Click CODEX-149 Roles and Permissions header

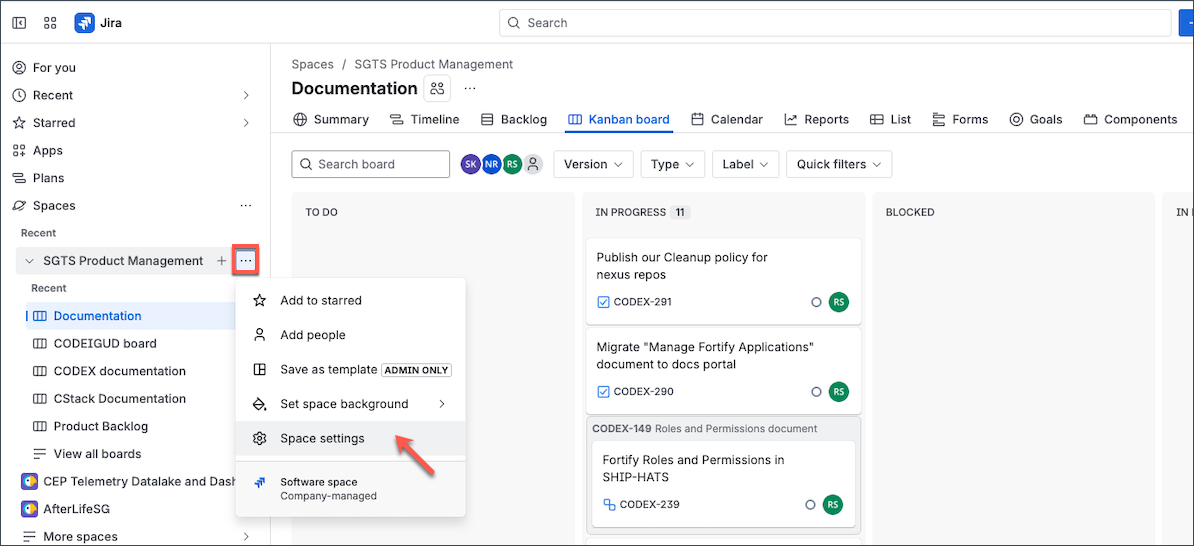[x=704, y=429]
